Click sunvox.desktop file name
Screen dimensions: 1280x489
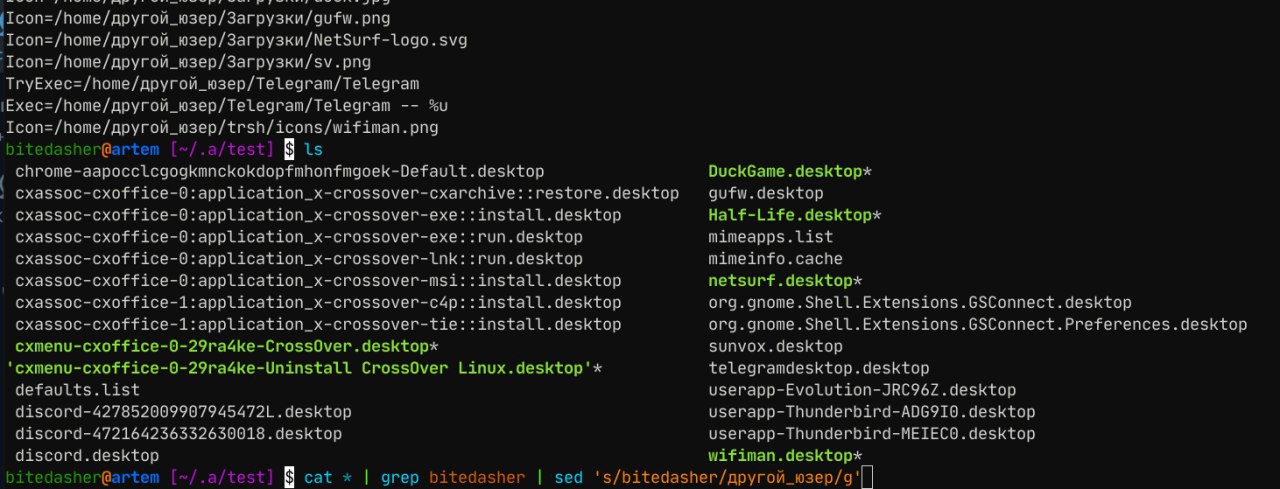point(775,347)
